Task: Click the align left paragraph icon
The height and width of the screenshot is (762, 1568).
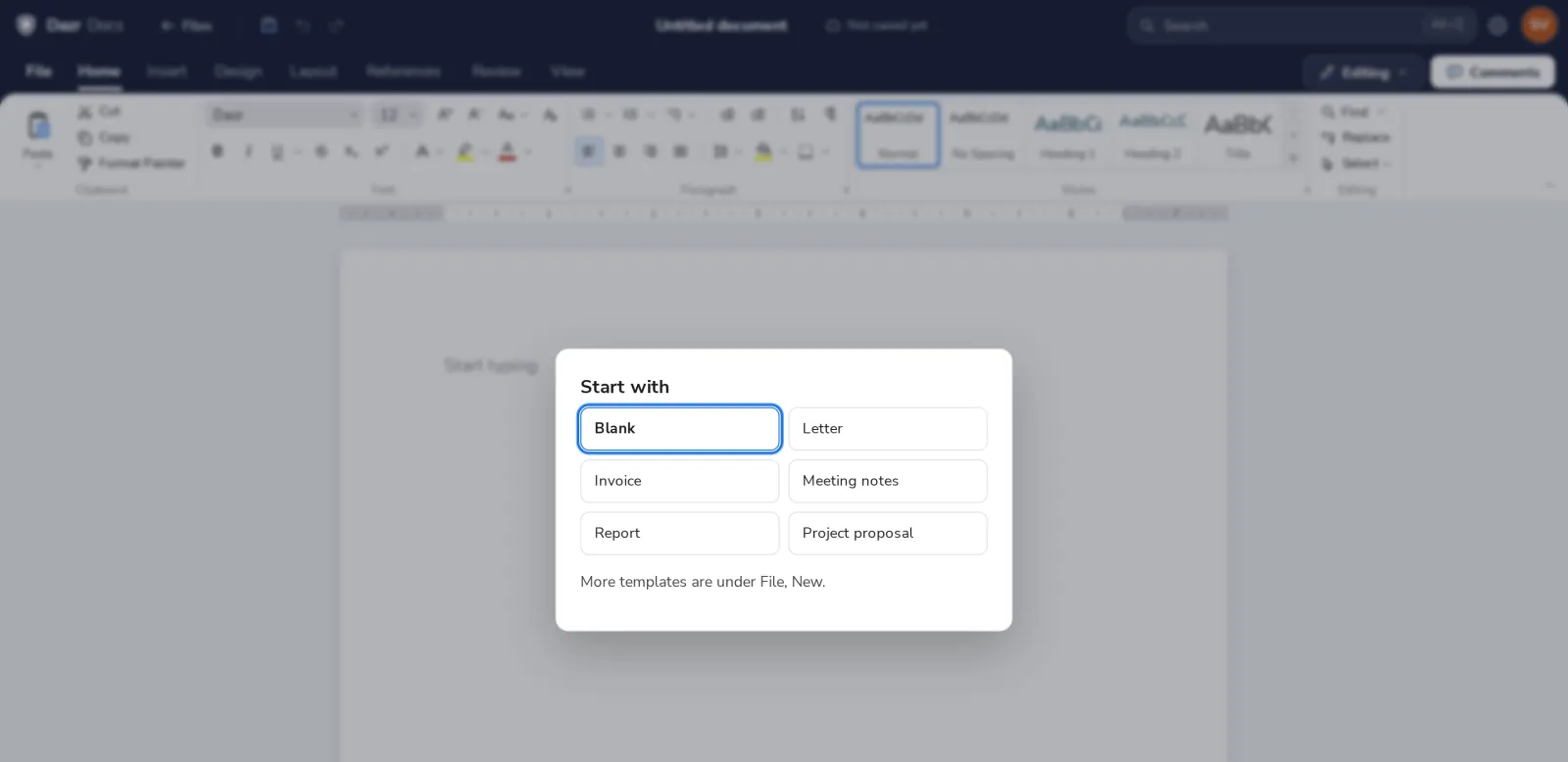Action: 588,152
